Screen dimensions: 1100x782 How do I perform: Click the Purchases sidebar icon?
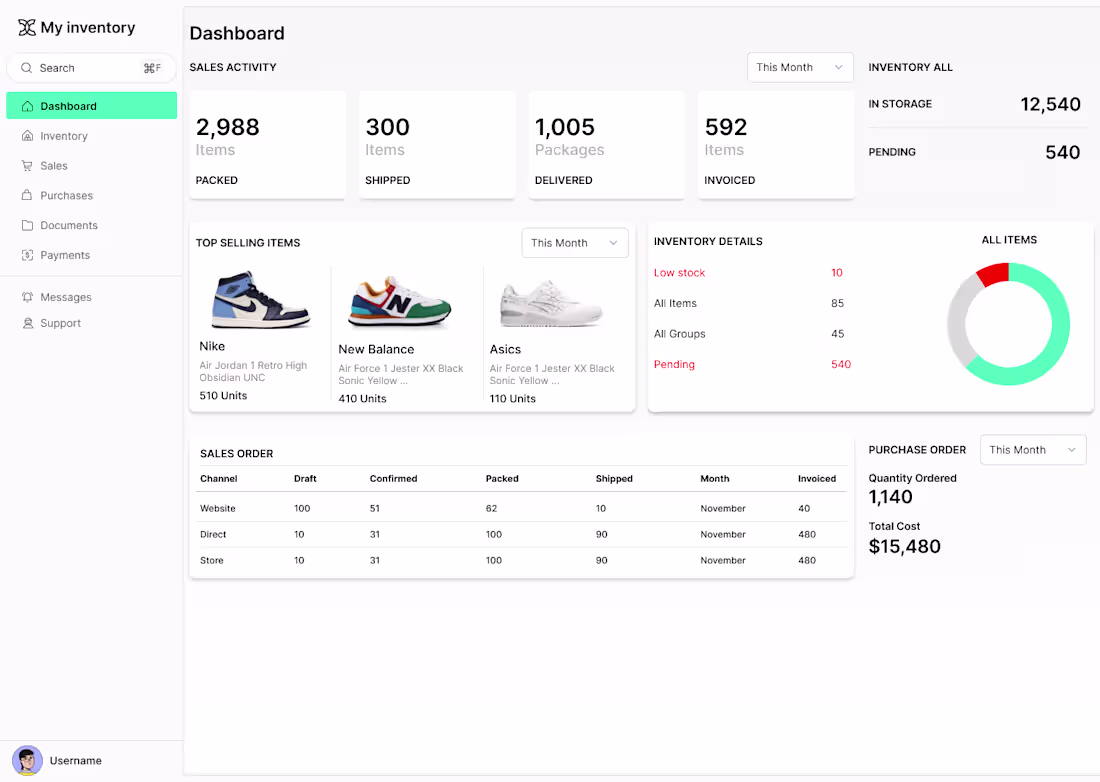28,195
